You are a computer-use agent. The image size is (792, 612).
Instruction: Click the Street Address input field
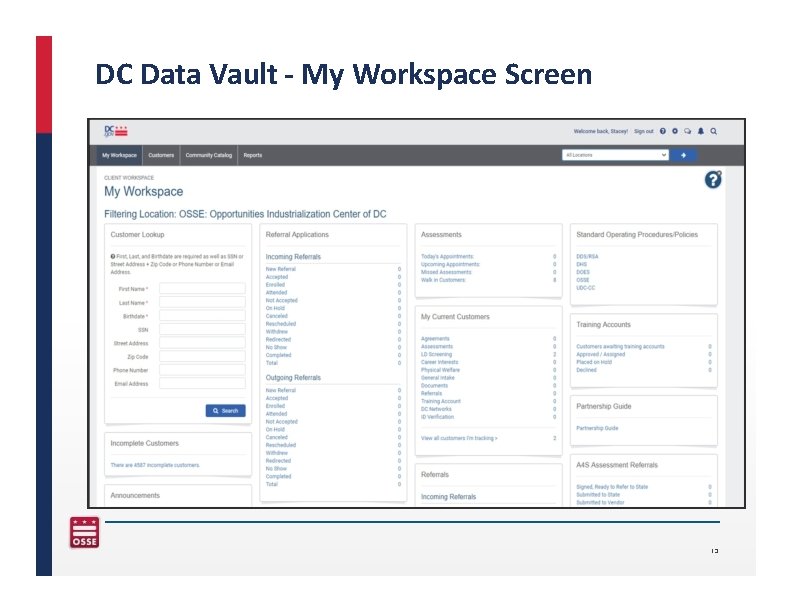(x=202, y=343)
